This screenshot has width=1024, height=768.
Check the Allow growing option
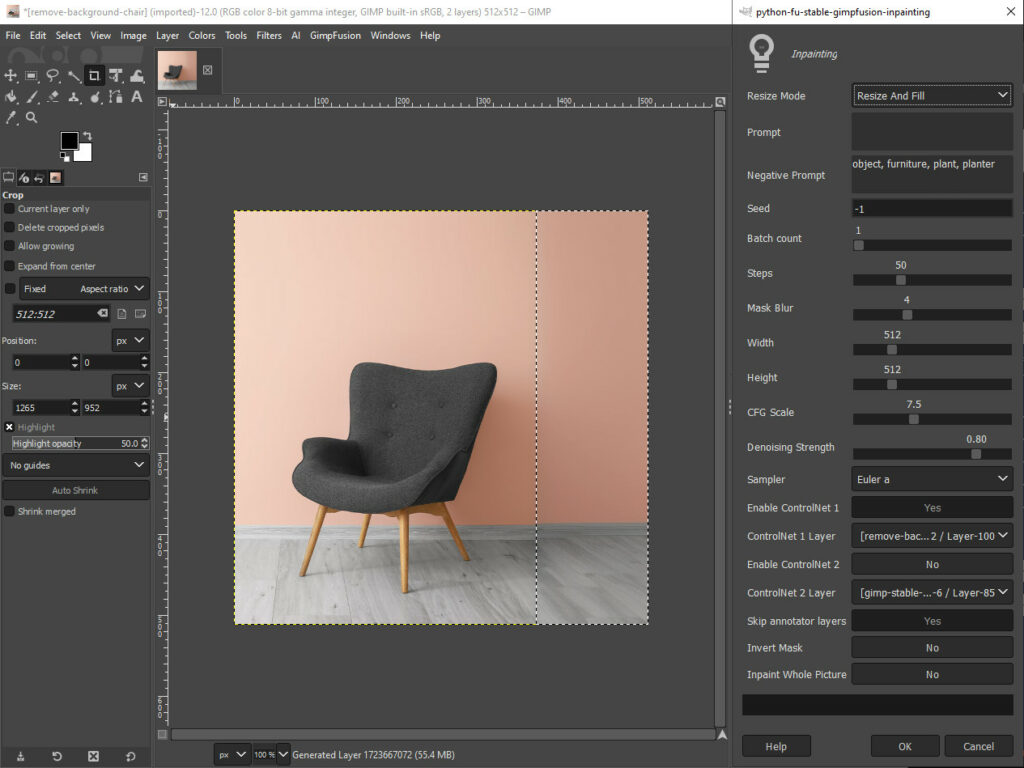11,246
